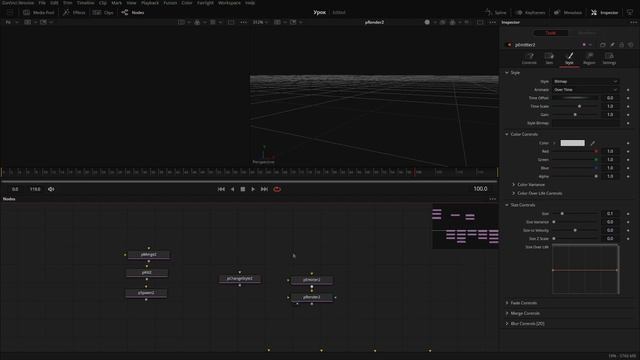This screenshot has height=360, width=640.
Task: Open the File menu
Action: tap(42, 3)
